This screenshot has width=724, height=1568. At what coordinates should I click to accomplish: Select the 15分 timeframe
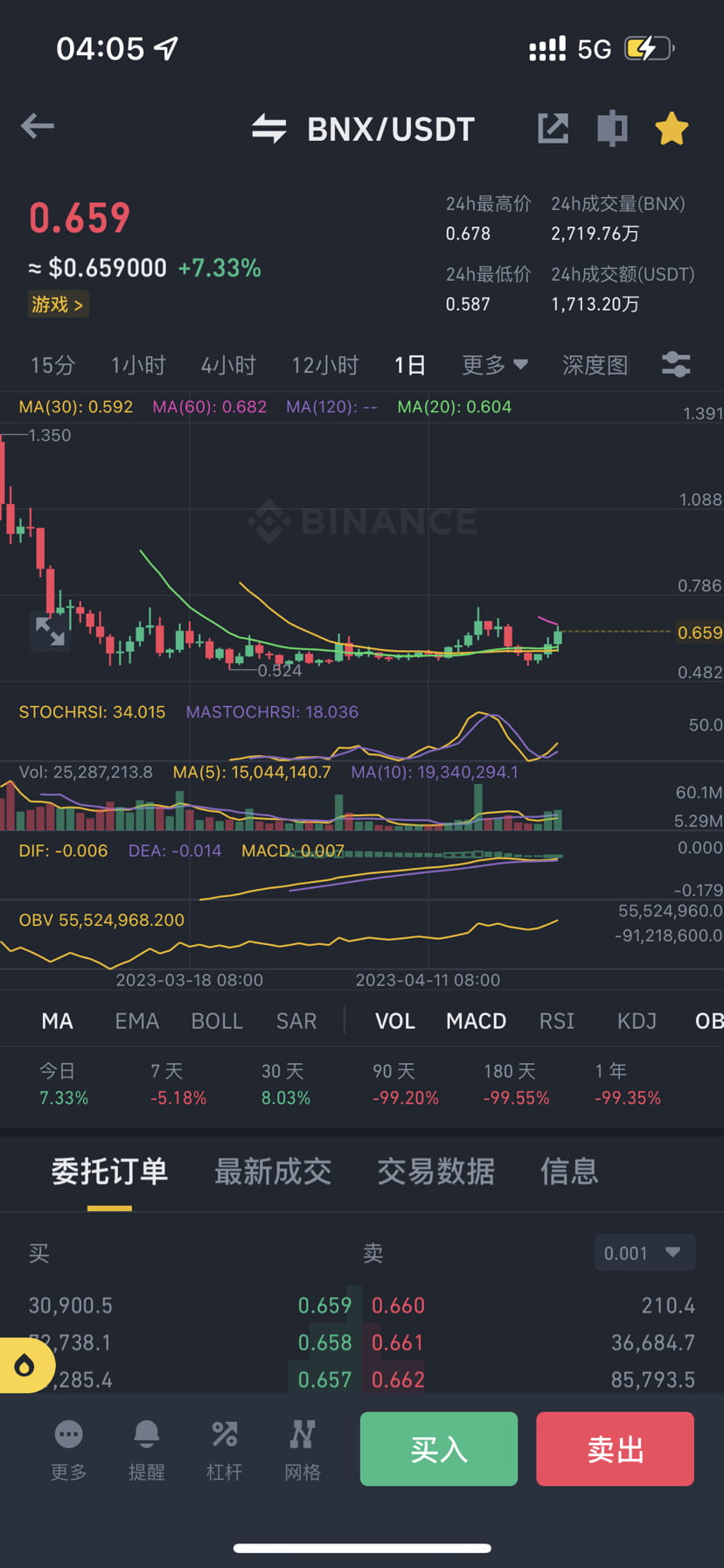tap(52, 365)
